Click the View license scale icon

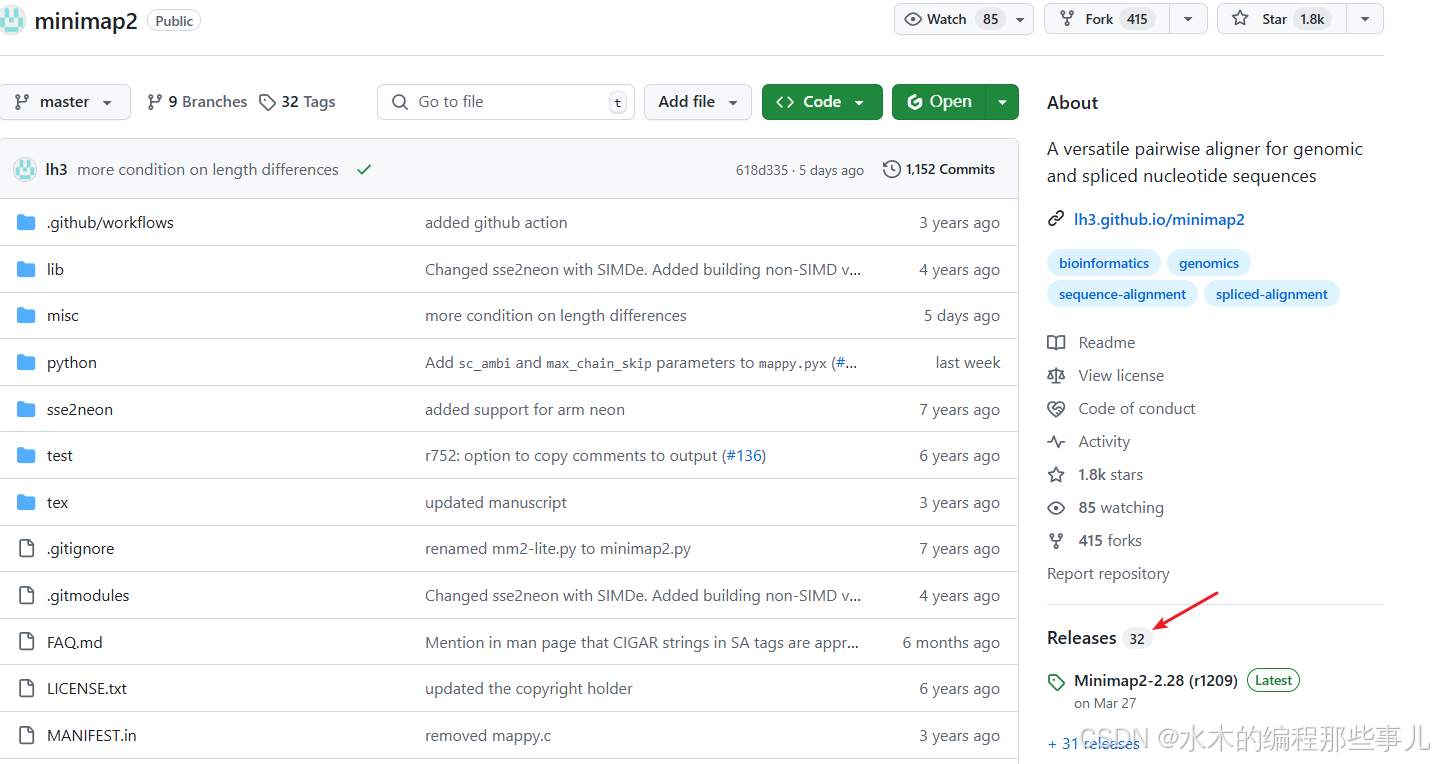point(1056,375)
